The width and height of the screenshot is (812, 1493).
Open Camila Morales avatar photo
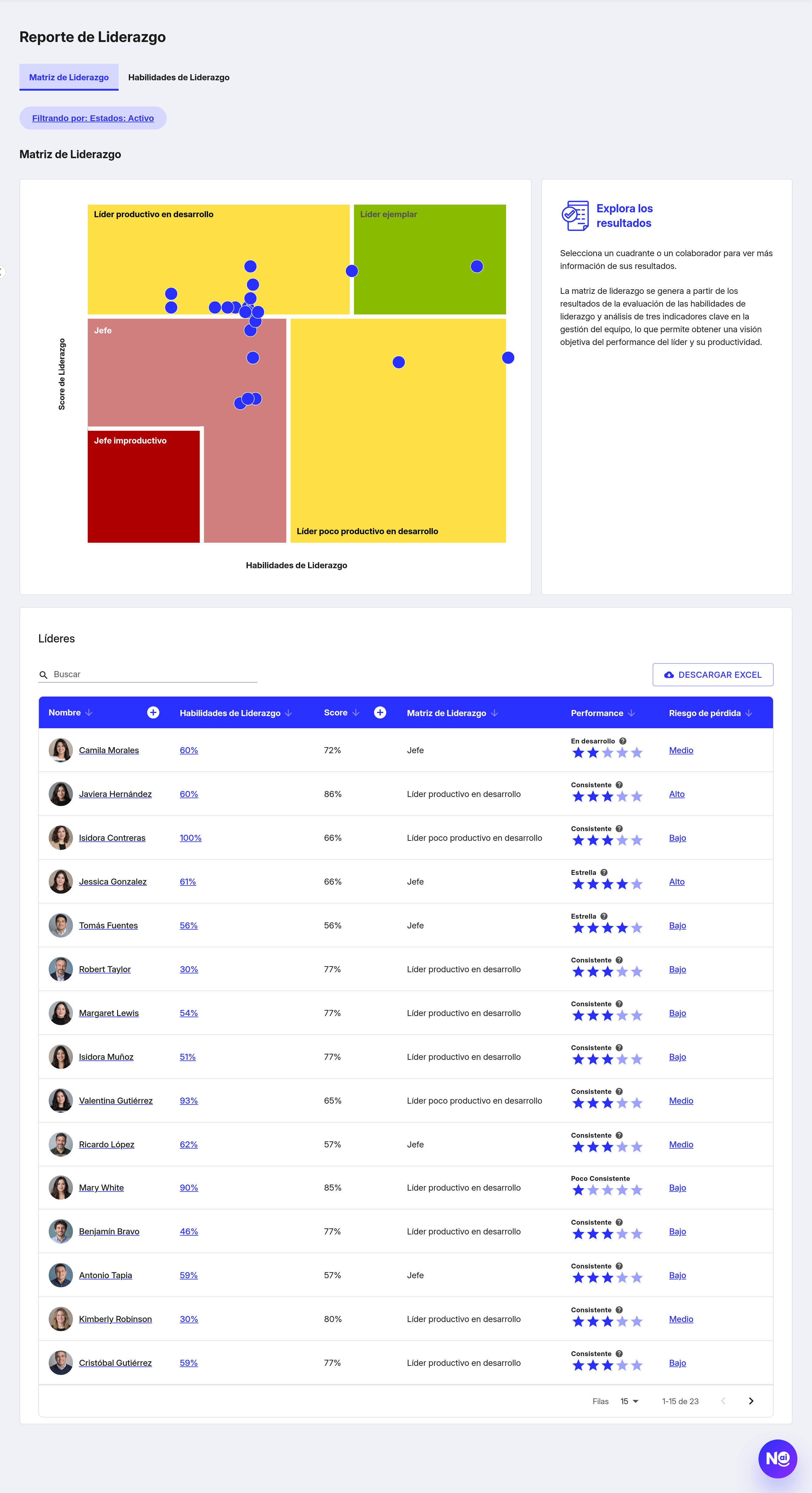pos(61,750)
